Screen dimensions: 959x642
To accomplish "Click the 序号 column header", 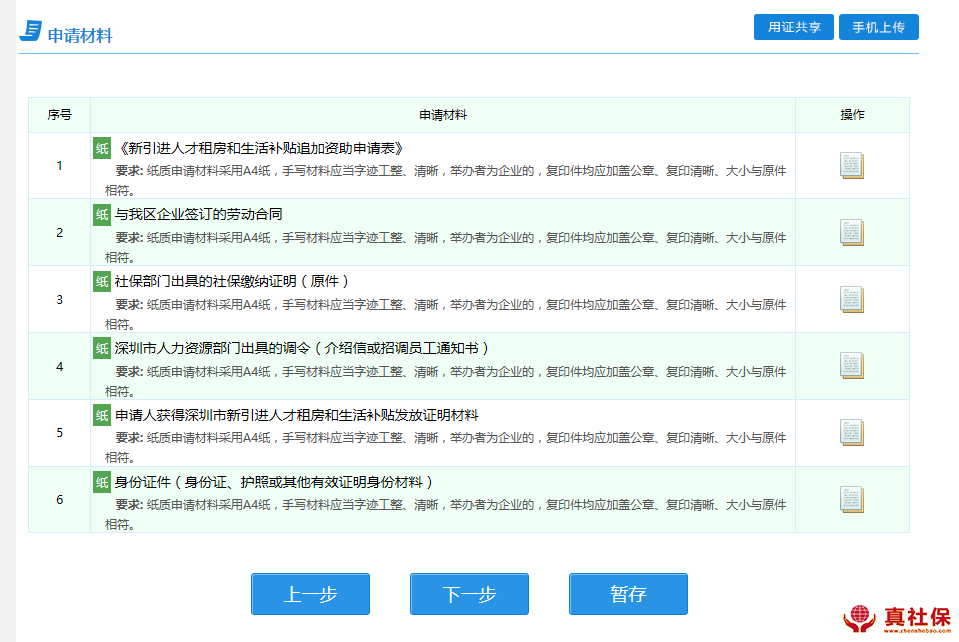I will (x=59, y=115).
